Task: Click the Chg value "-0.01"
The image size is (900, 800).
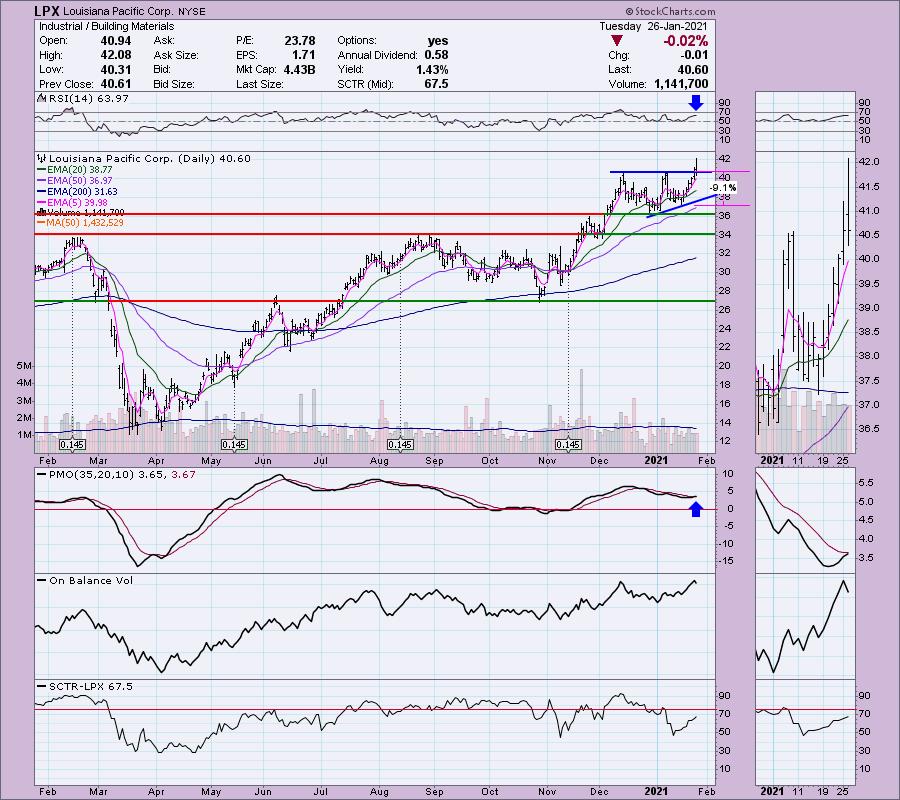Action: pyautogui.click(x=694, y=55)
